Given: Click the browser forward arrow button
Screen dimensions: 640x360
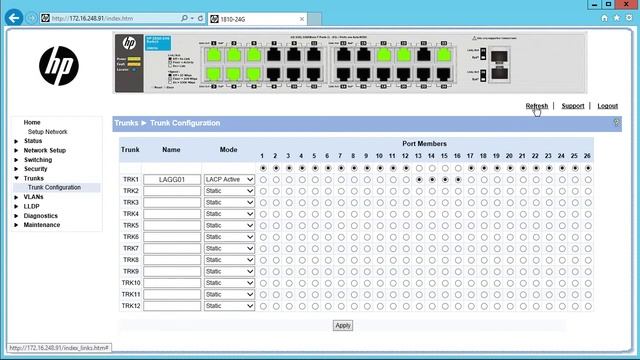Looking at the screenshot, I should coord(31,18).
